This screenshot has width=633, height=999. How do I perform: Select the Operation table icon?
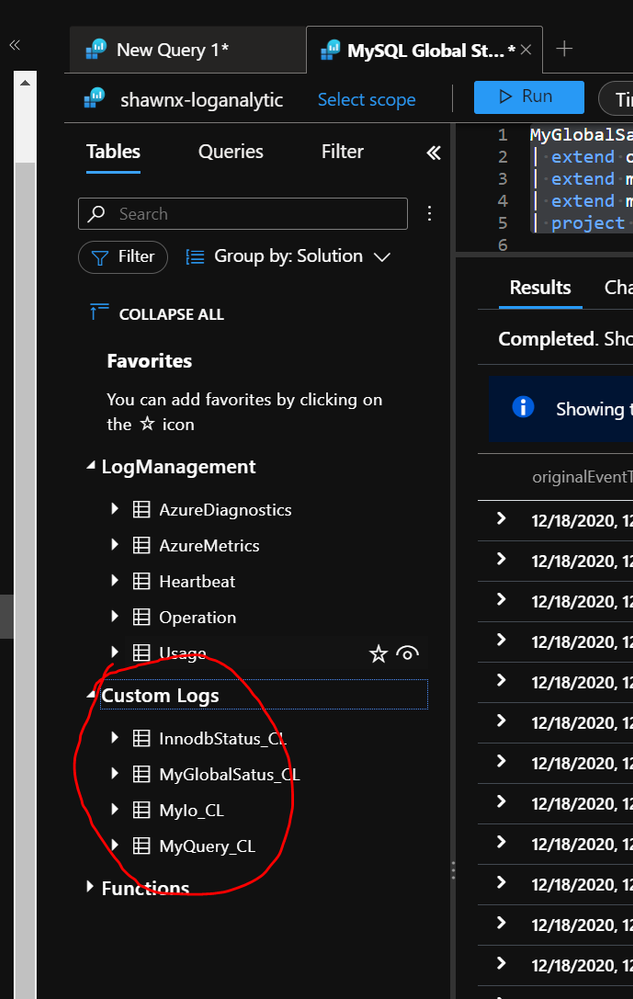click(x=141, y=617)
